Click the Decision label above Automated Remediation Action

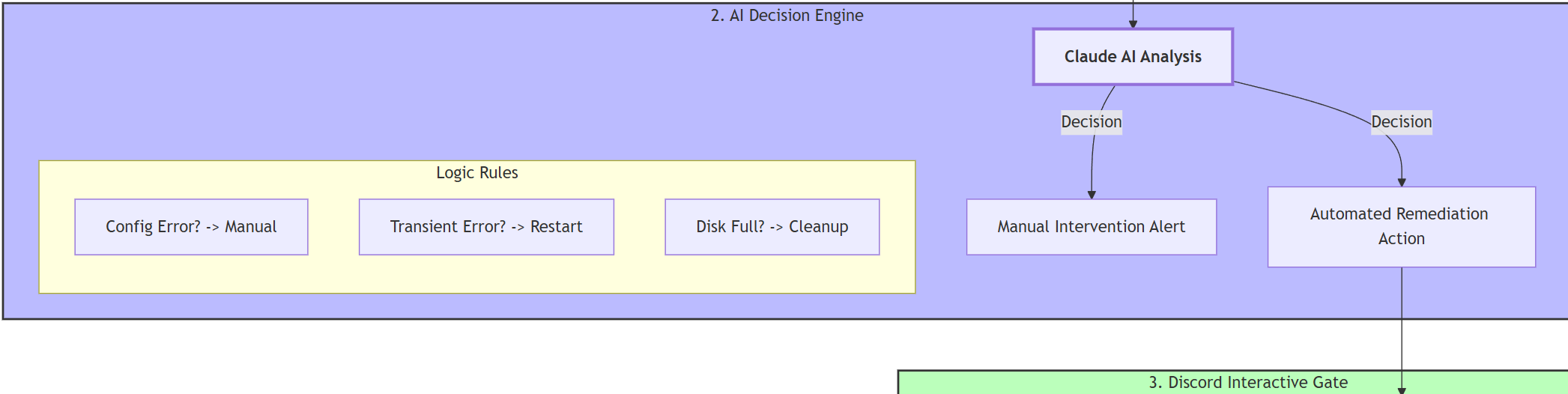tap(1401, 122)
